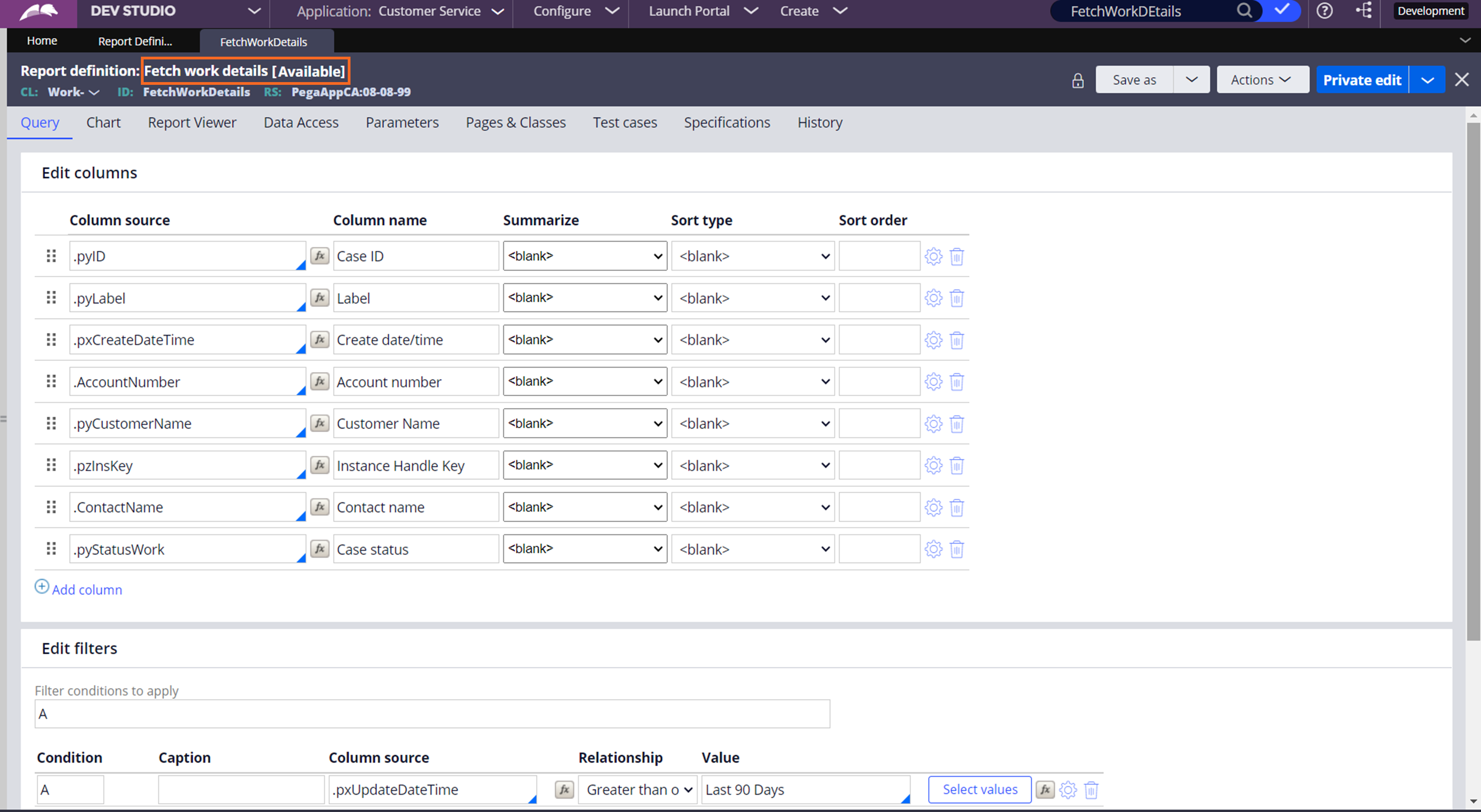Screen dimensions: 1481x812
Task: Click the filter Caption input field
Action: point(241,790)
